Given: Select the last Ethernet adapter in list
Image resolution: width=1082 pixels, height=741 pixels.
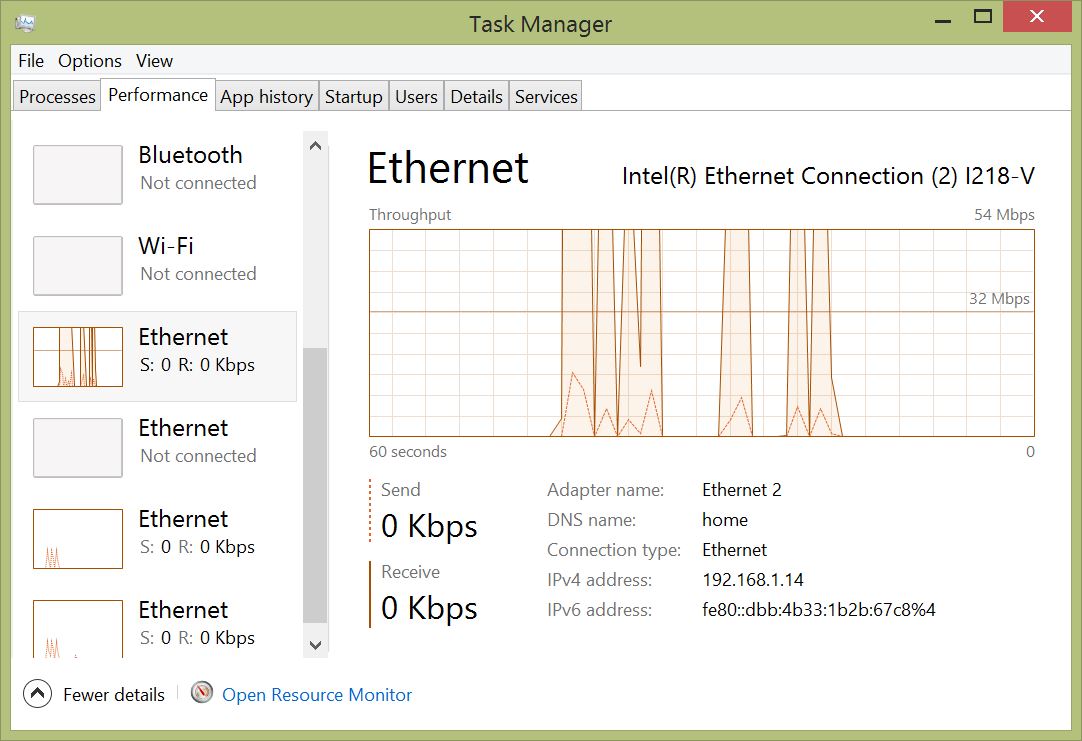Looking at the screenshot, I should pos(158,623).
